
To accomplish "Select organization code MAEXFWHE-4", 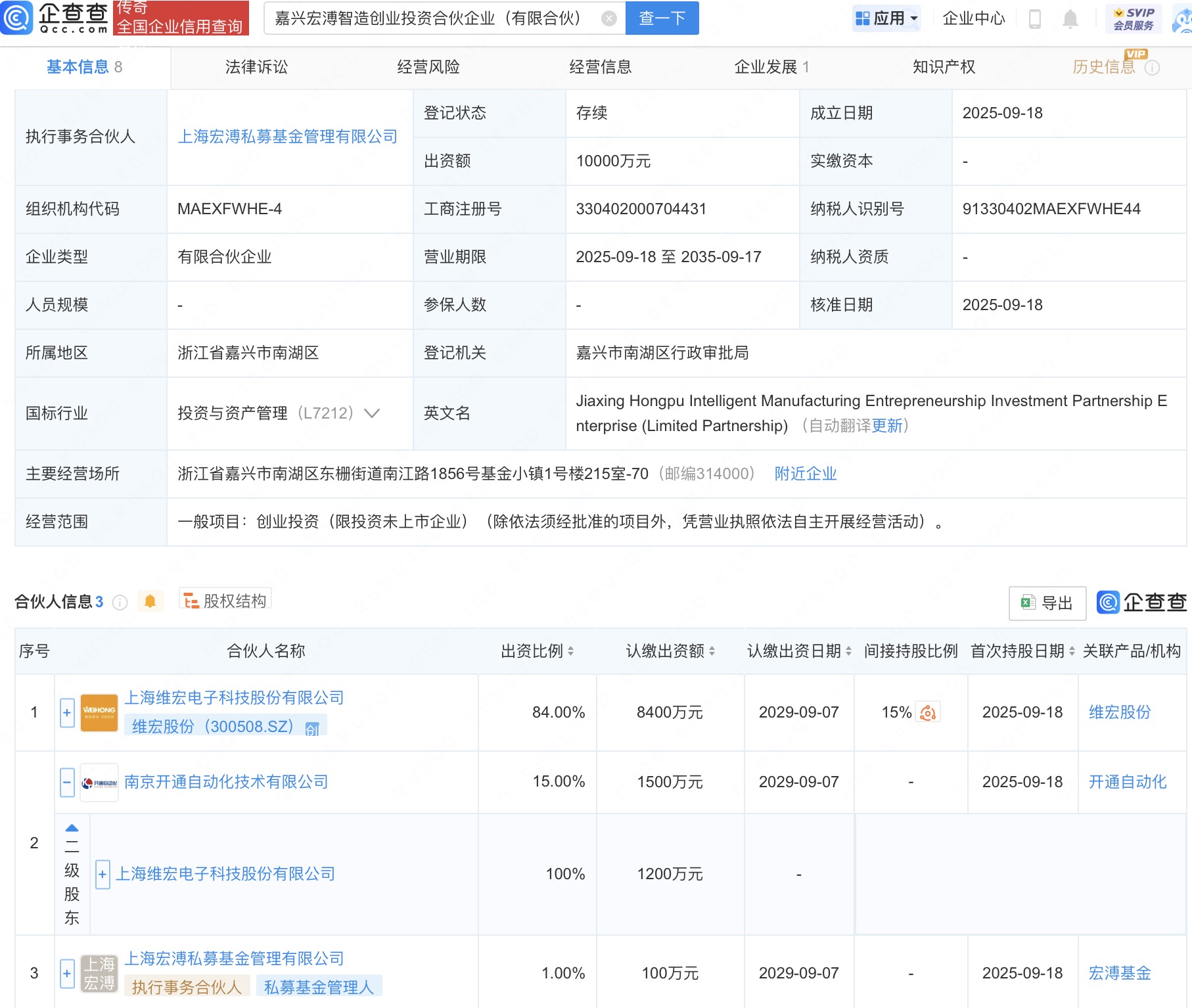I will coord(230,209).
